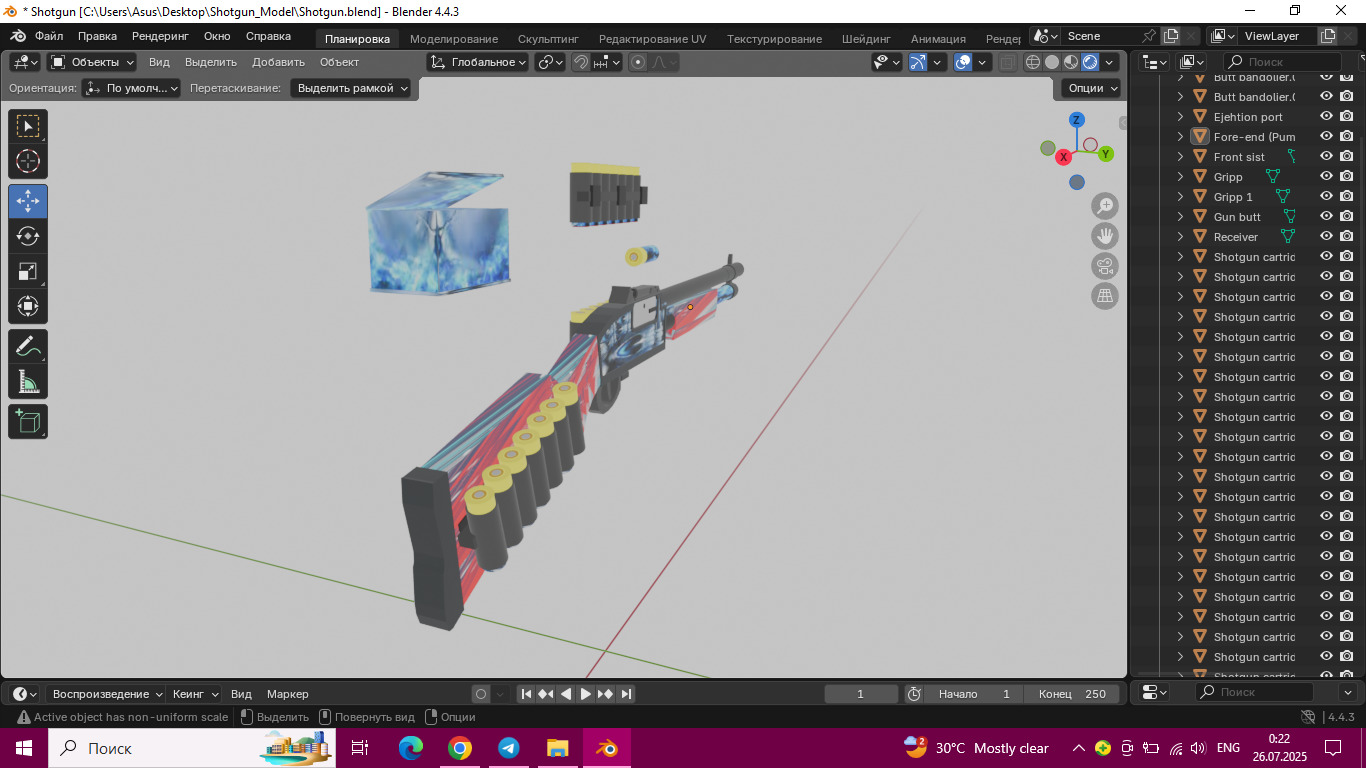Open the Опции dropdown
The image size is (1366, 768).
click(1091, 88)
